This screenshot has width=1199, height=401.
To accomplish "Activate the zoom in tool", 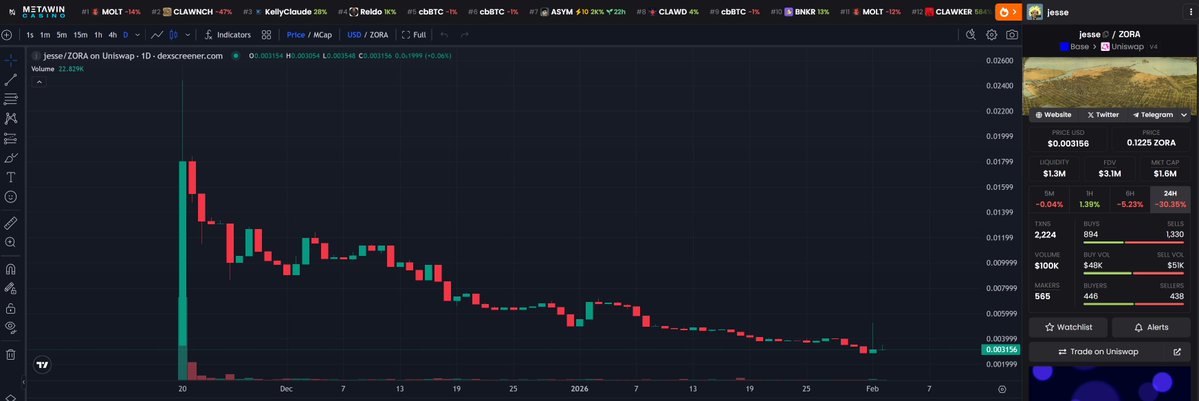I will point(11,243).
